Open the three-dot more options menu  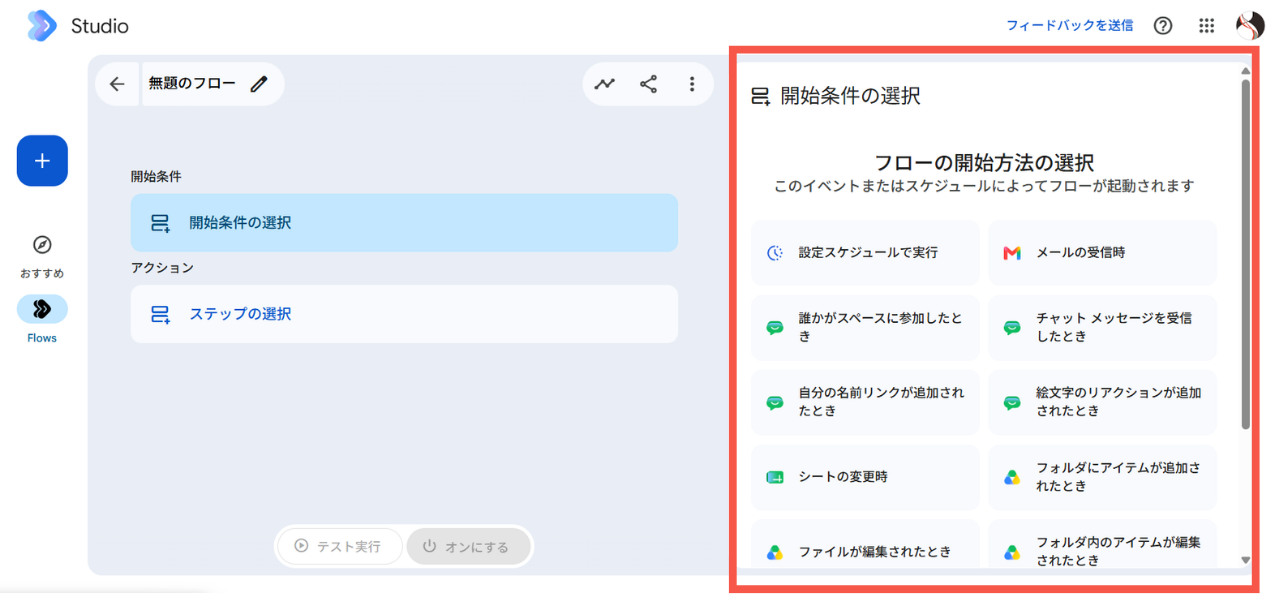coord(692,84)
